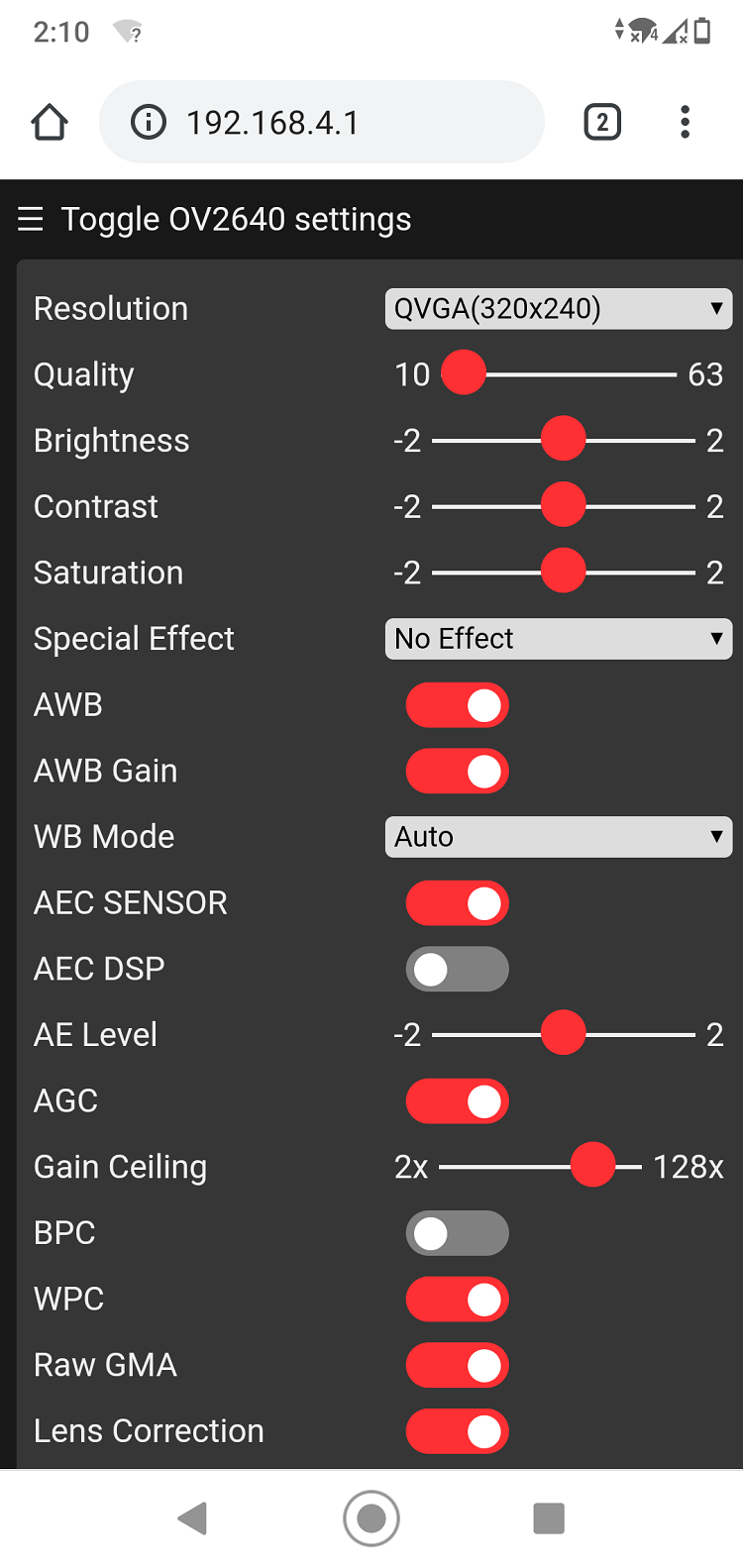Screen dimensions: 743x1568
Task: Disable the Raw GMA toggle
Action: click(x=458, y=1365)
